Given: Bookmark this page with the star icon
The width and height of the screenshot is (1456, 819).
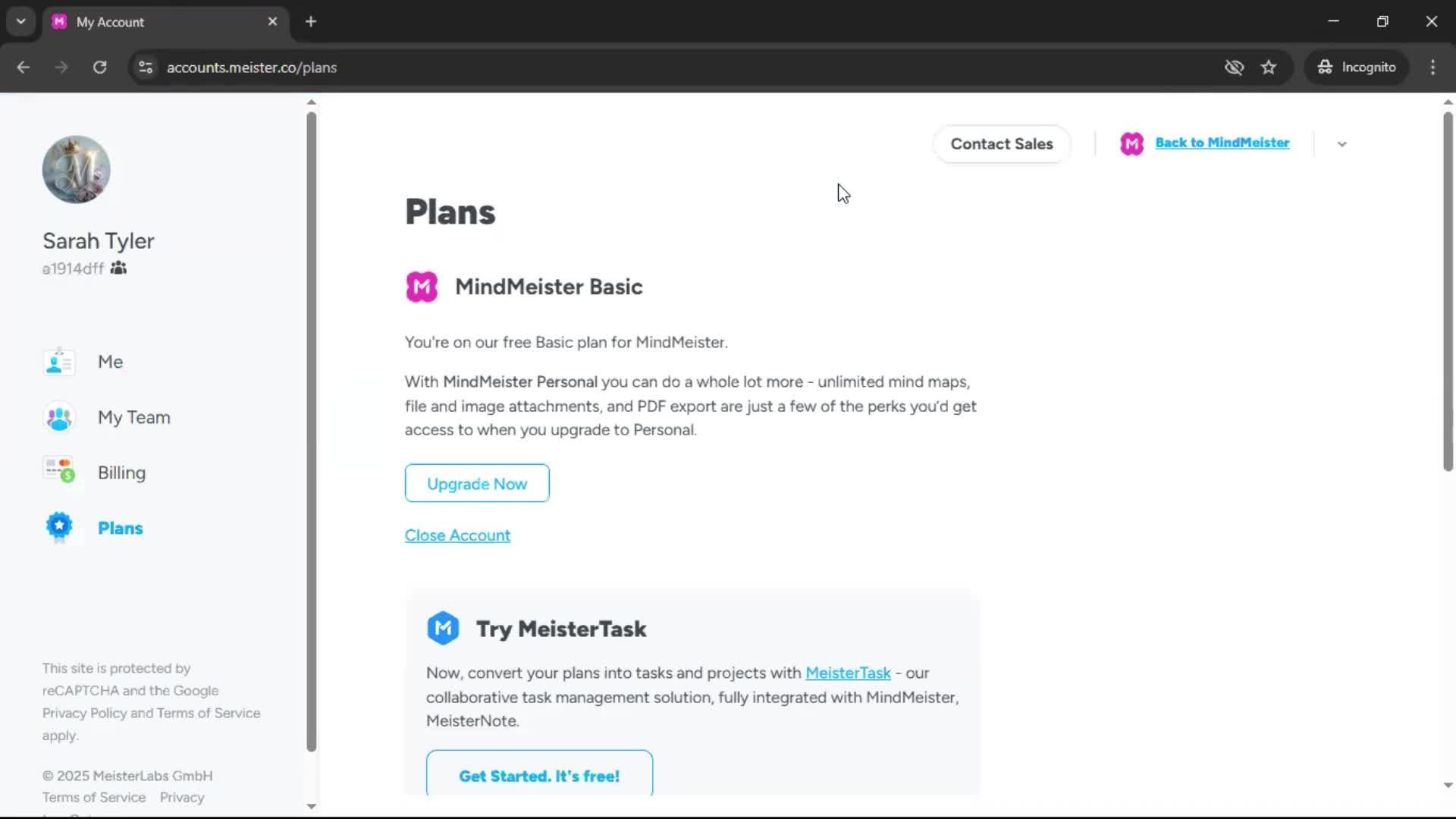Looking at the screenshot, I should (1269, 67).
